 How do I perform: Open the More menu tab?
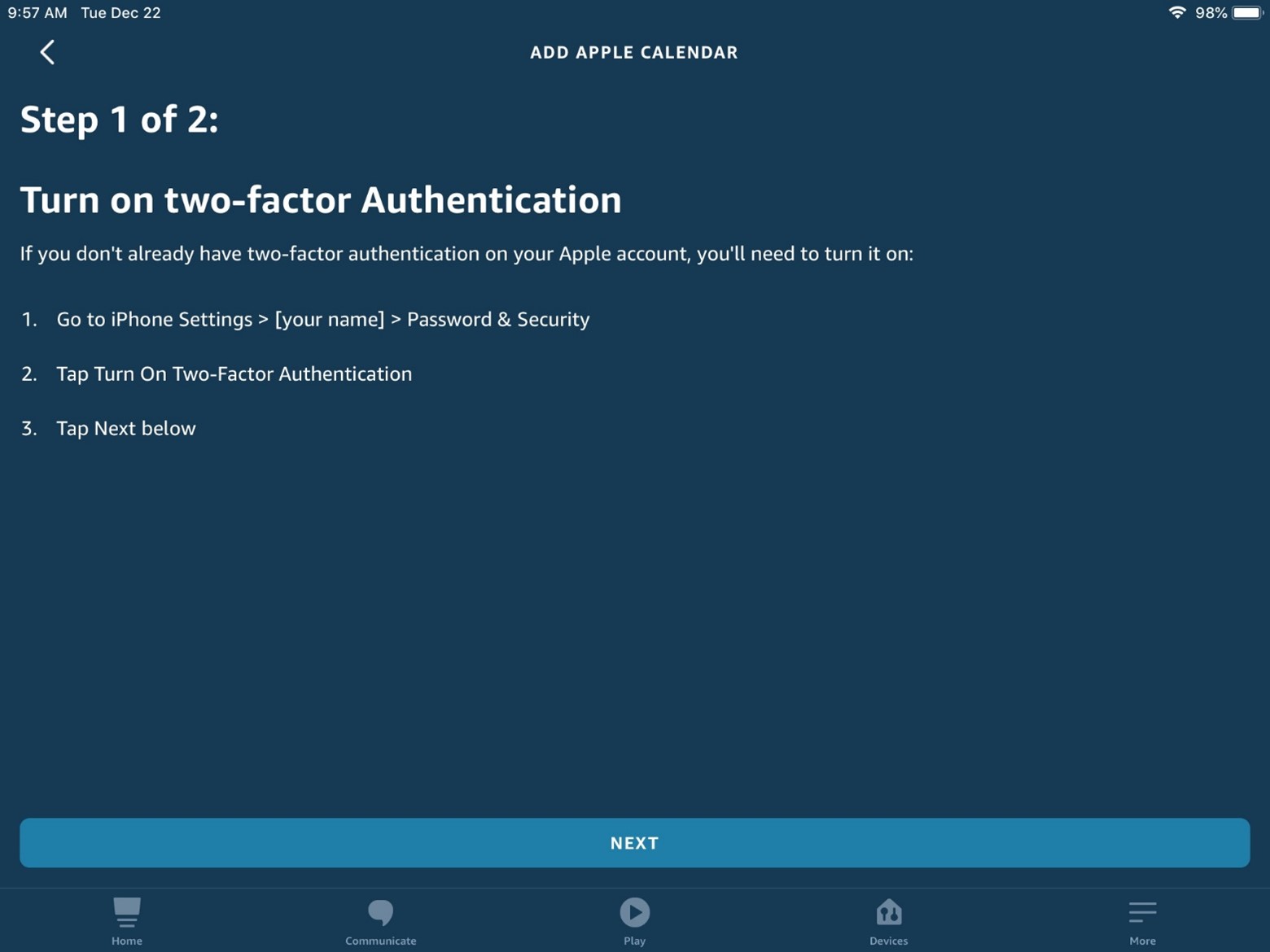click(1142, 921)
